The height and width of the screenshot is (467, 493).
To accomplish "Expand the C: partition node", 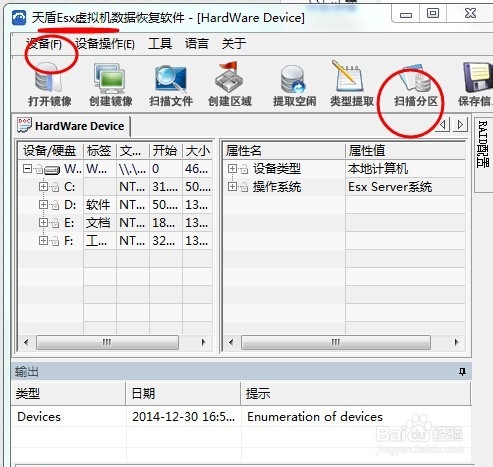I will click(x=43, y=186).
